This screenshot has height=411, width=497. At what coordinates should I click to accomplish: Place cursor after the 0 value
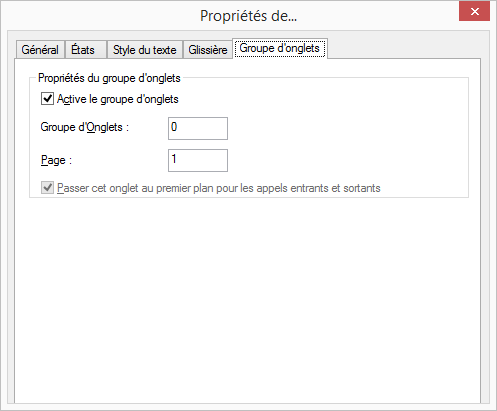coord(178,127)
